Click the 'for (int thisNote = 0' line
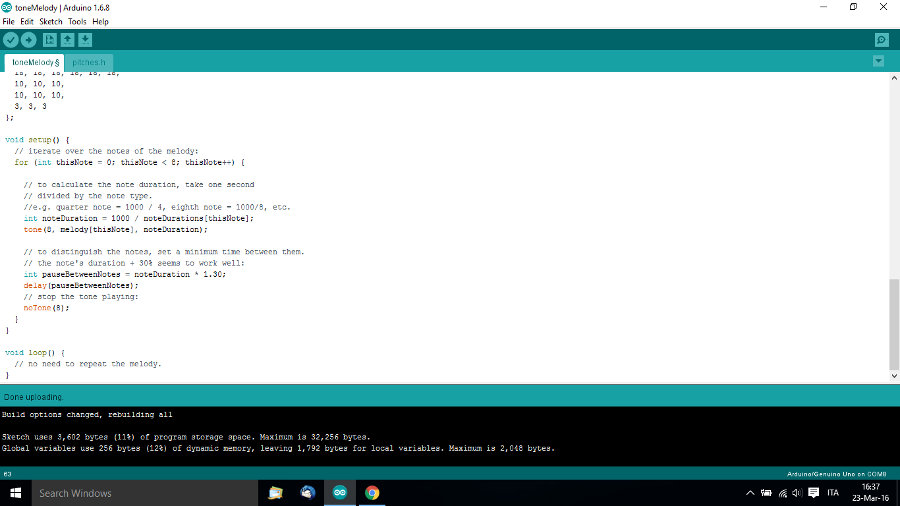 coord(130,162)
